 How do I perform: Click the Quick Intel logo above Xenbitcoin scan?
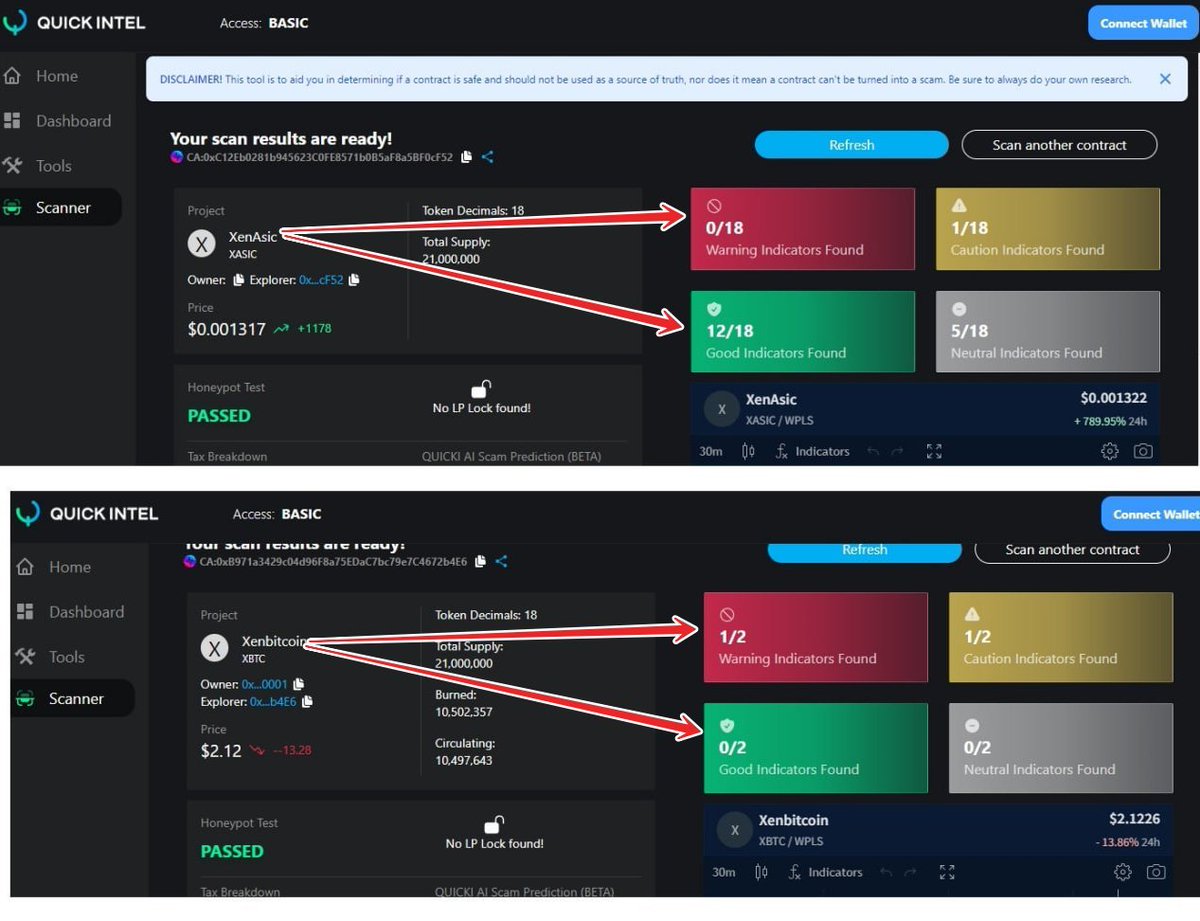click(87, 514)
